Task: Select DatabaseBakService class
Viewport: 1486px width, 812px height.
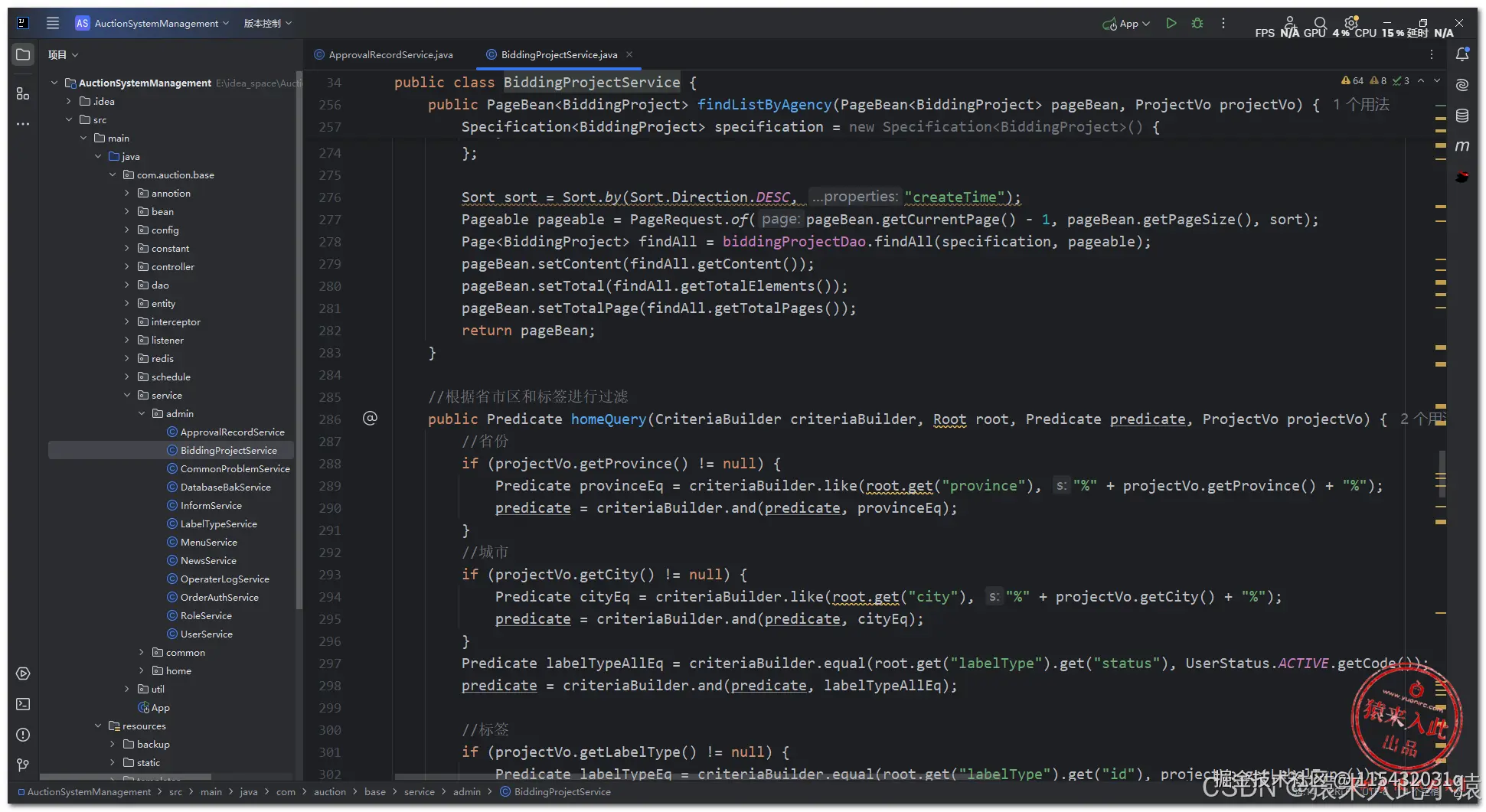Action: (225, 487)
